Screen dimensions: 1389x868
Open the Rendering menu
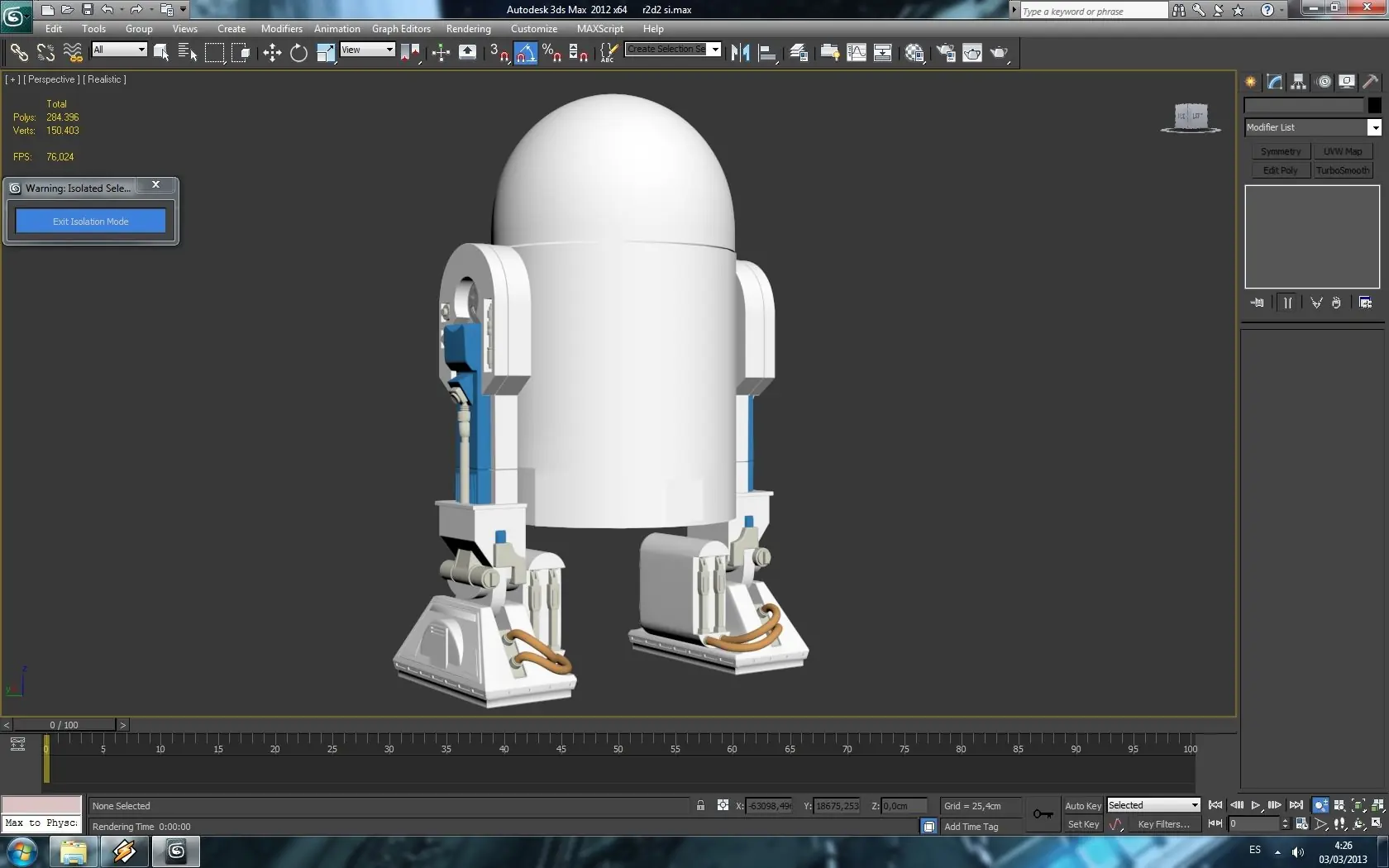pos(469,29)
